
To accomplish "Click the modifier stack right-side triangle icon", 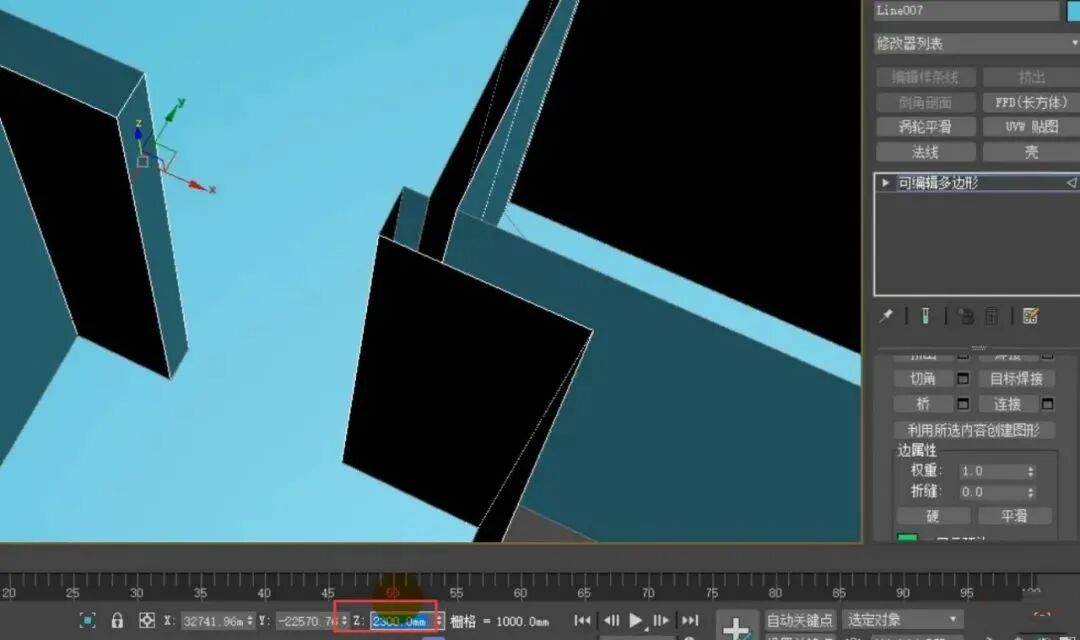I will [1072, 183].
